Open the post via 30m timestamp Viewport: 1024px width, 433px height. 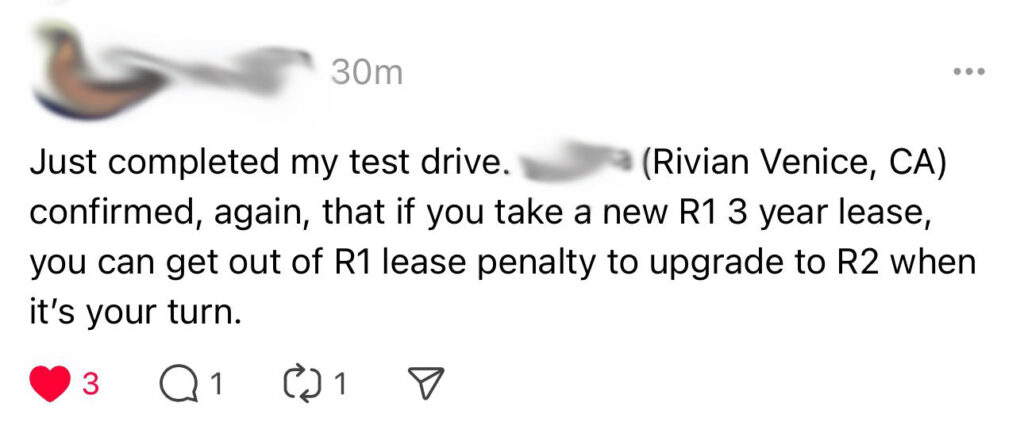(x=366, y=73)
